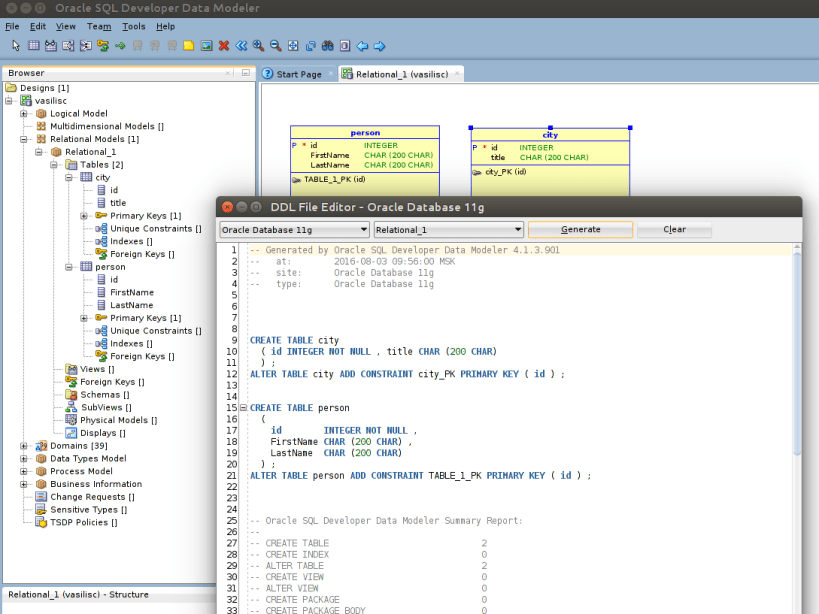Open the Oracle Database 11g dropdown
Screen dimensions: 819x614
coord(294,229)
